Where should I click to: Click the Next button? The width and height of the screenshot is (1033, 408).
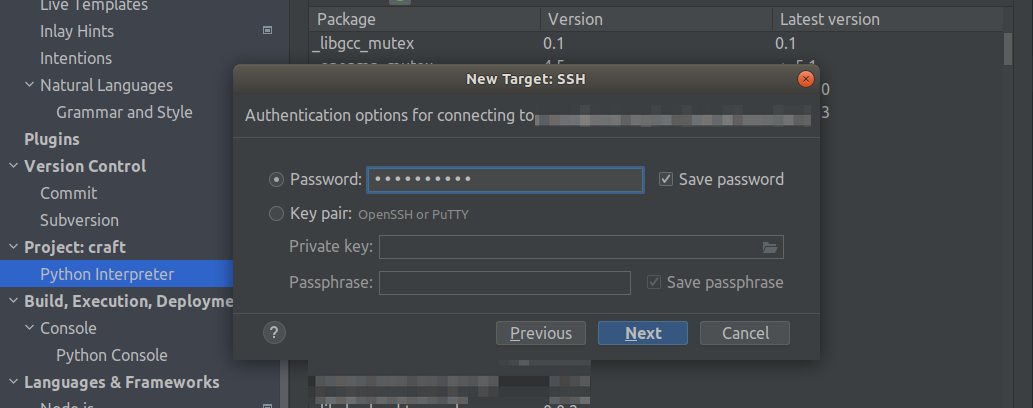(x=643, y=333)
